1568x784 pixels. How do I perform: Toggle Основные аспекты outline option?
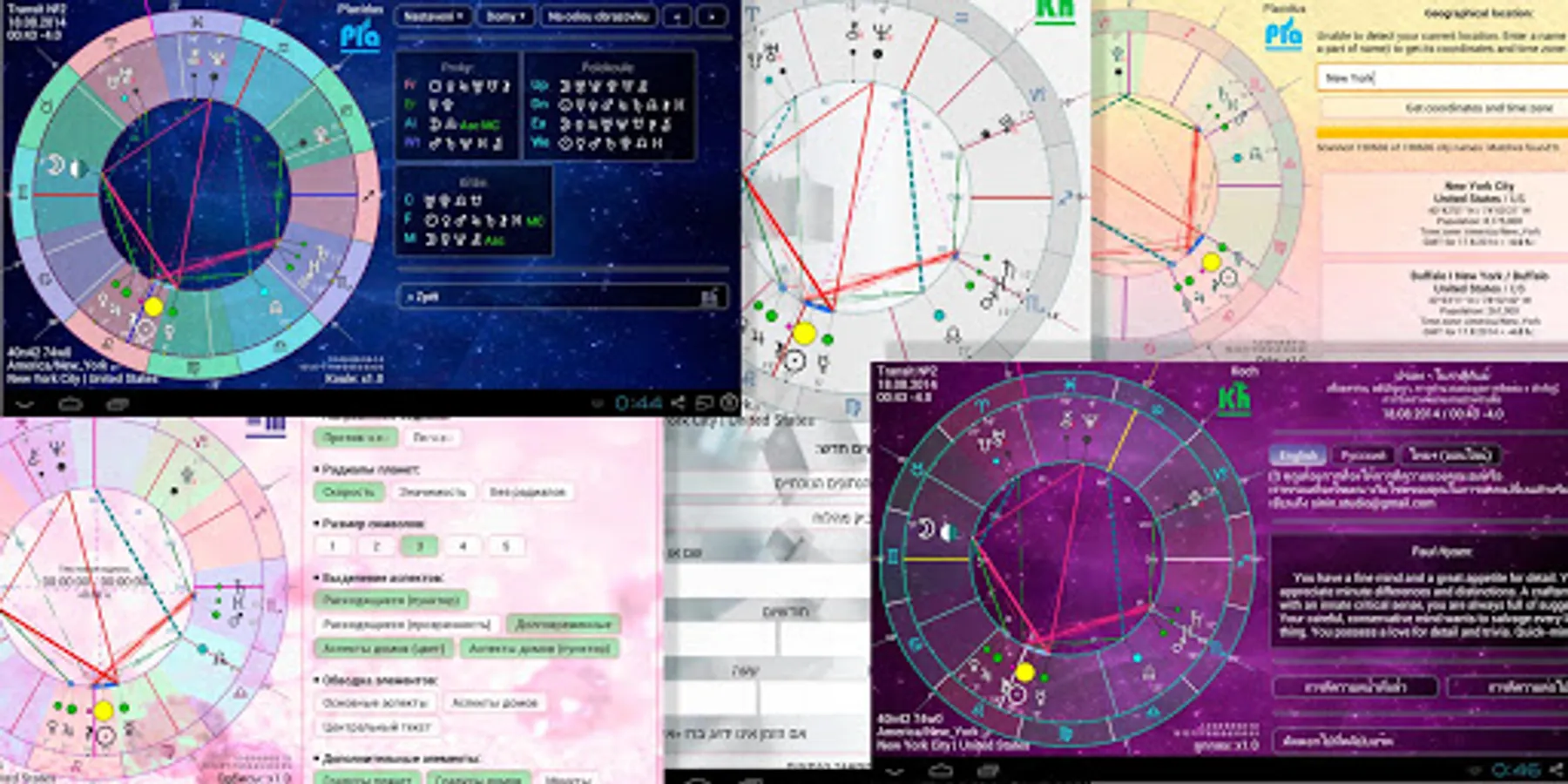[375, 702]
